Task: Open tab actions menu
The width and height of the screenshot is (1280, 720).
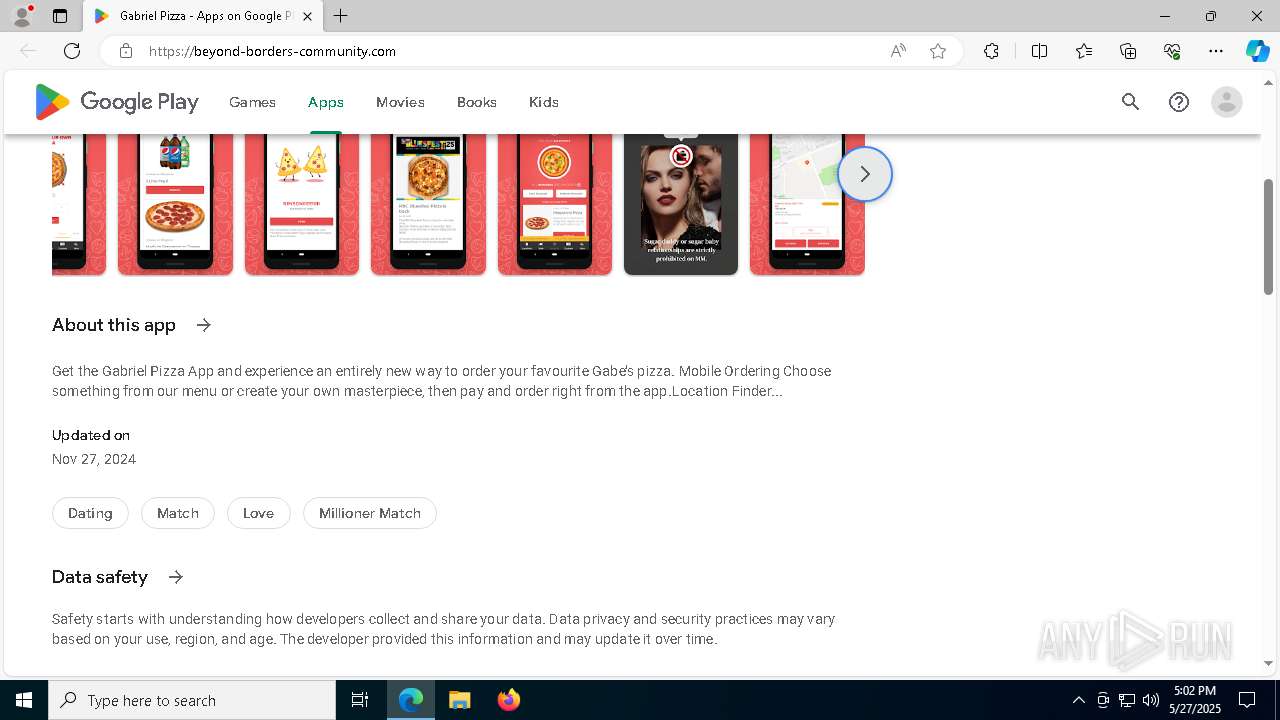Action: pyautogui.click(x=60, y=16)
